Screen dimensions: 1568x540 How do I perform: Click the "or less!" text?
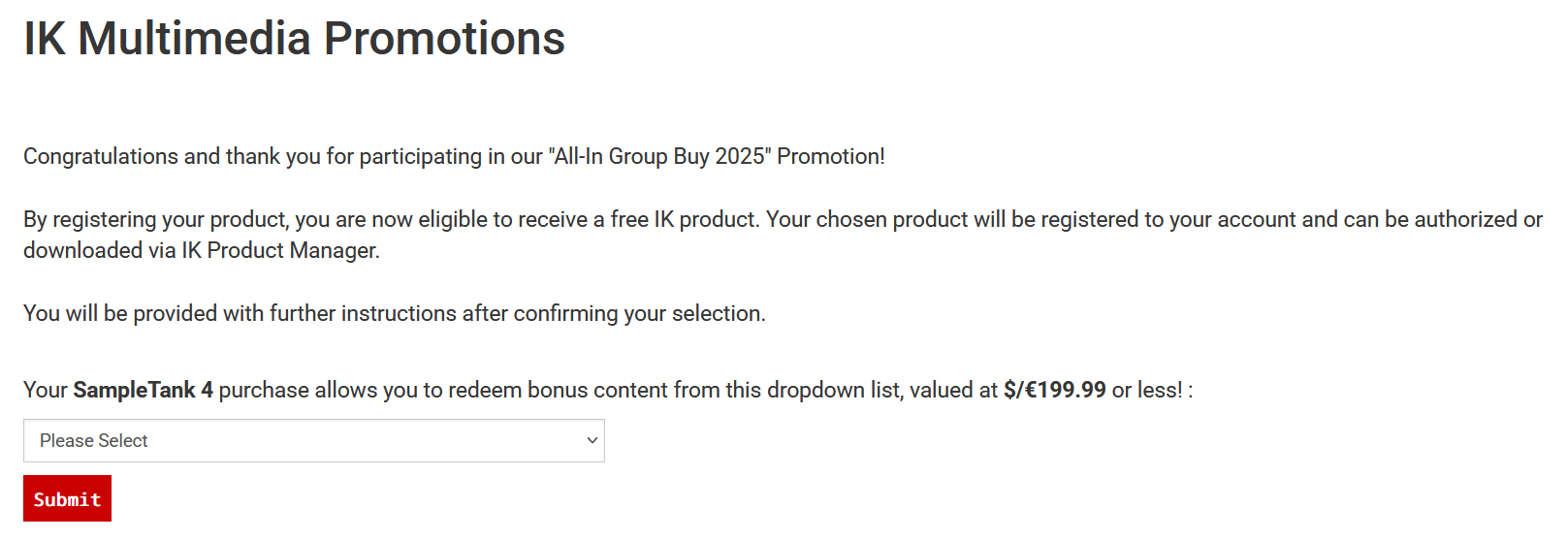[x=1147, y=391]
